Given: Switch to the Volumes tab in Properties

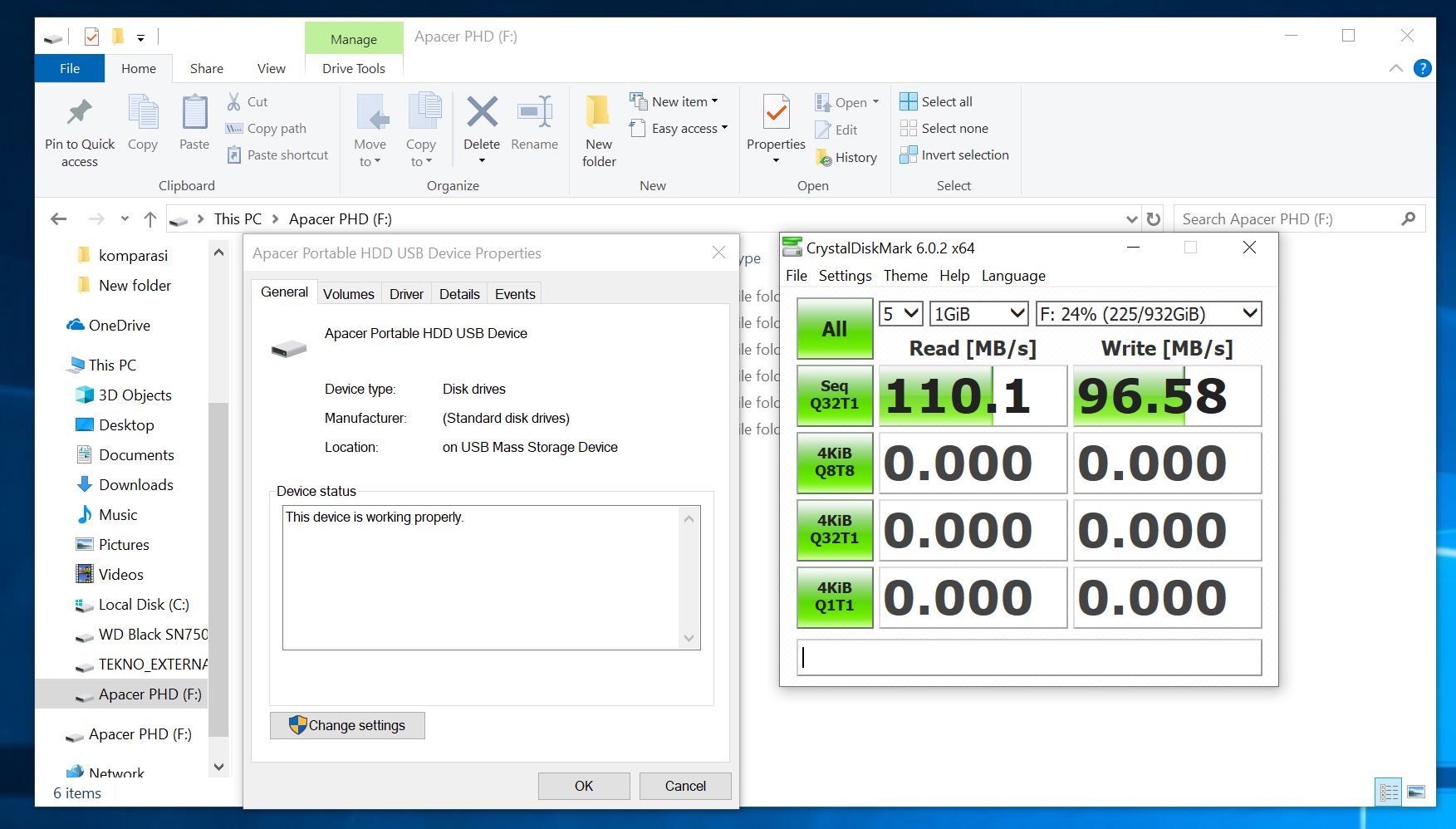Looking at the screenshot, I should (x=349, y=294).
